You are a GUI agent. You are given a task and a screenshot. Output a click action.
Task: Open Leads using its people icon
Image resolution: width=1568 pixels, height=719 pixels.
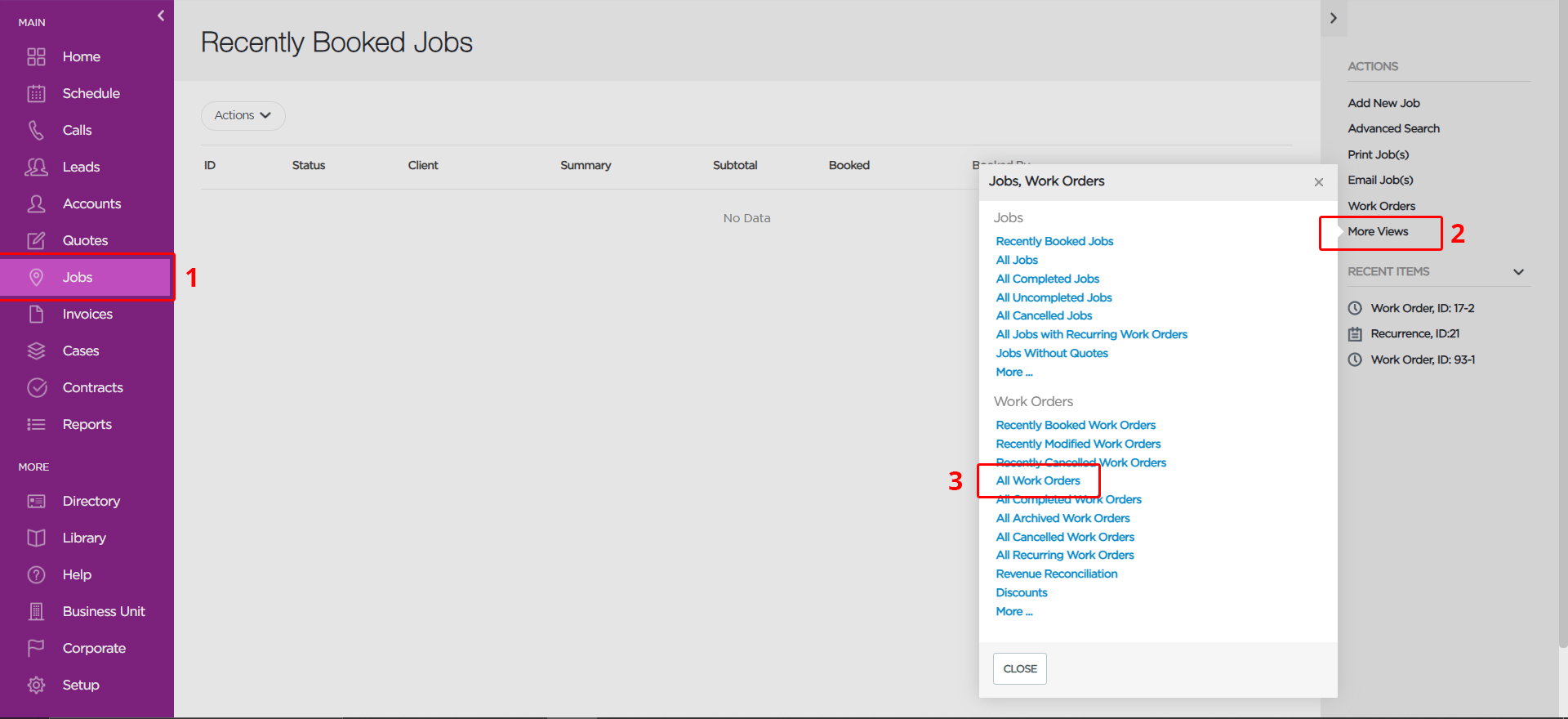[x=36, y=167]
